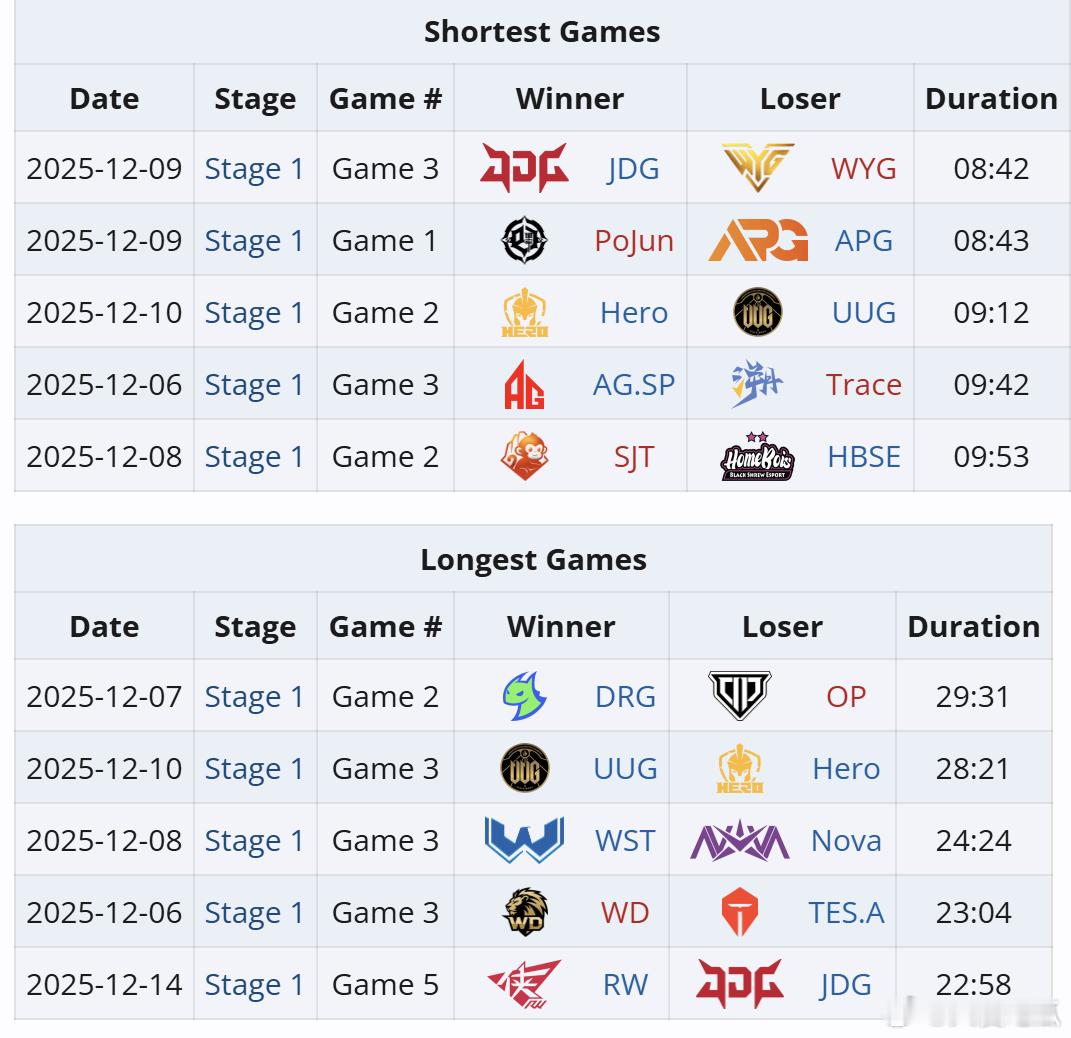Click the OP shield logo
The height and width of the screenshot is (1038, 1071).
click(x=740, y=696)
